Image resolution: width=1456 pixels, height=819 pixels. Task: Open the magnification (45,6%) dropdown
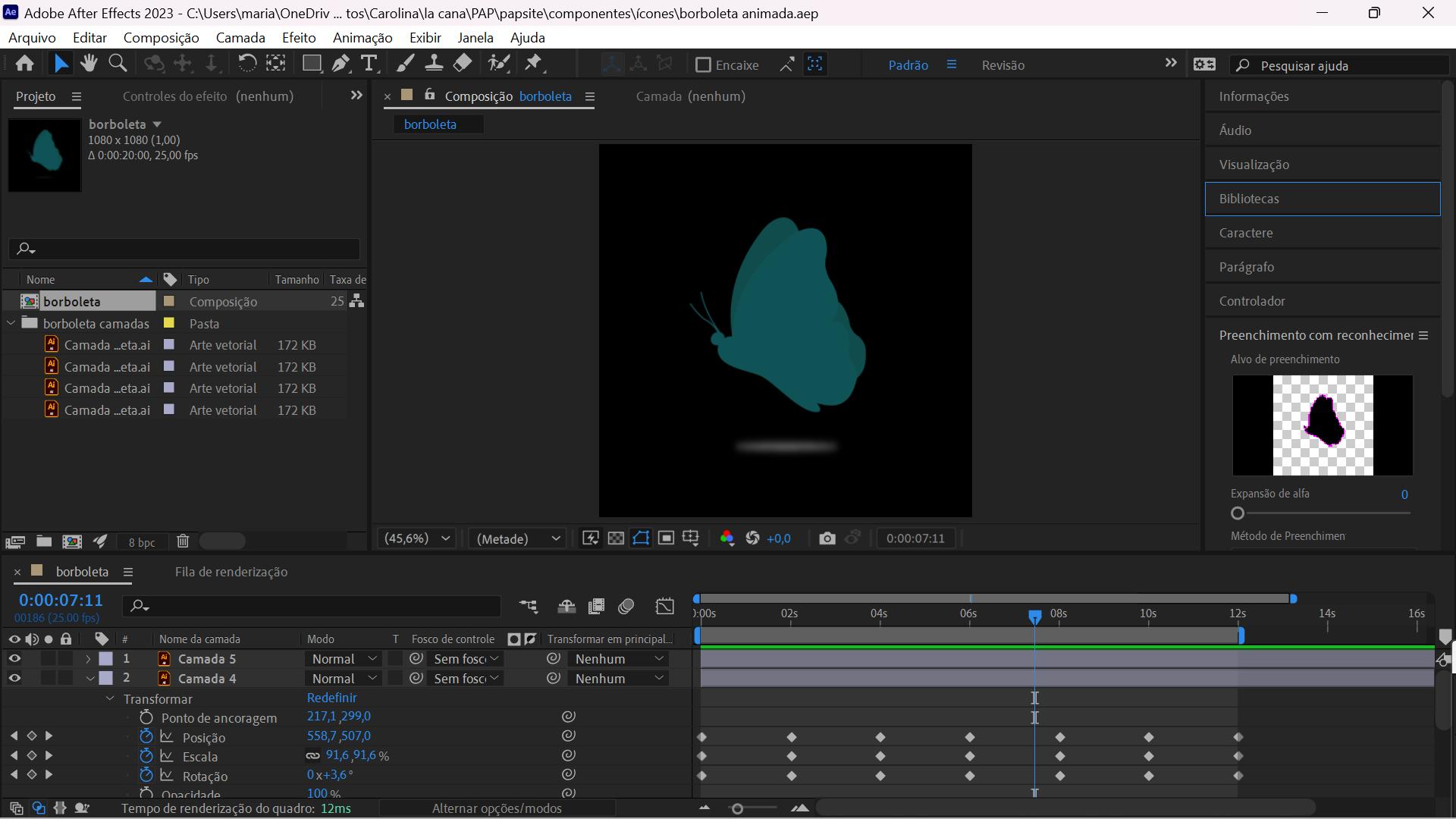(x=417, y=538)
